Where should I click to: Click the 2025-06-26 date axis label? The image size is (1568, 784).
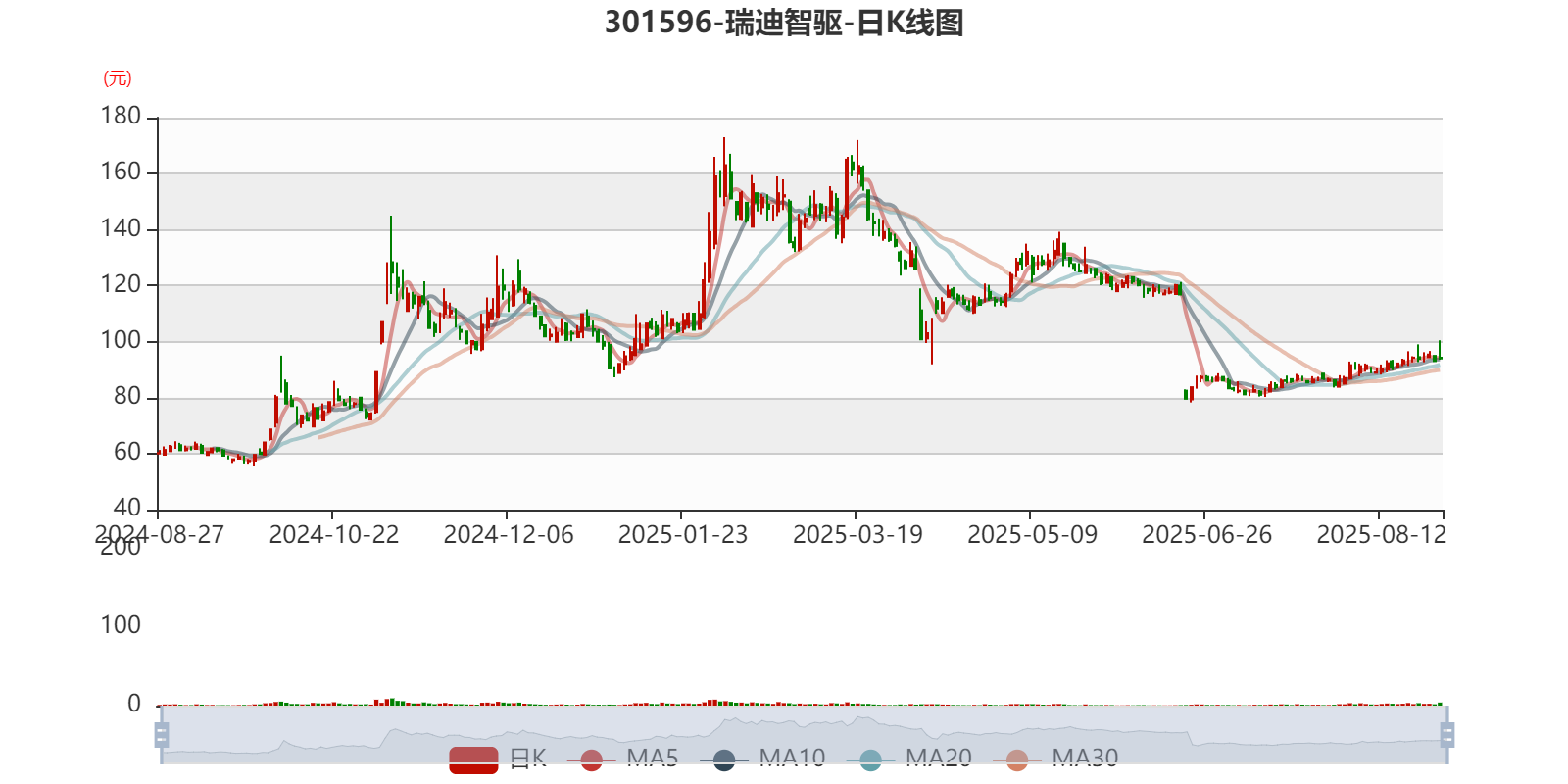[1206, 534]
